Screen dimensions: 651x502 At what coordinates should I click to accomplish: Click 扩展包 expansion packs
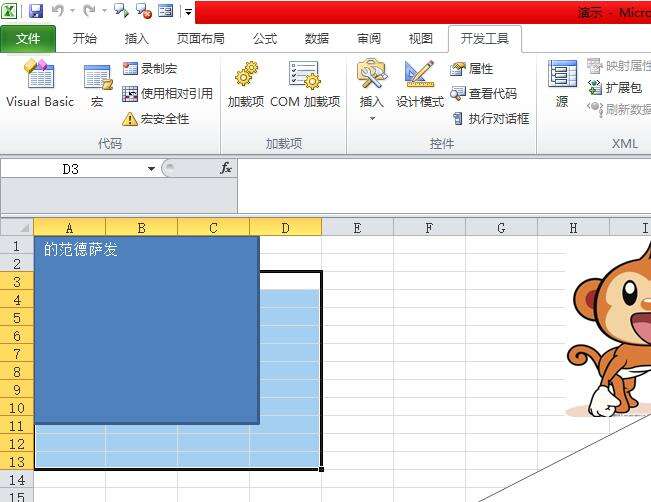point(615,88)
